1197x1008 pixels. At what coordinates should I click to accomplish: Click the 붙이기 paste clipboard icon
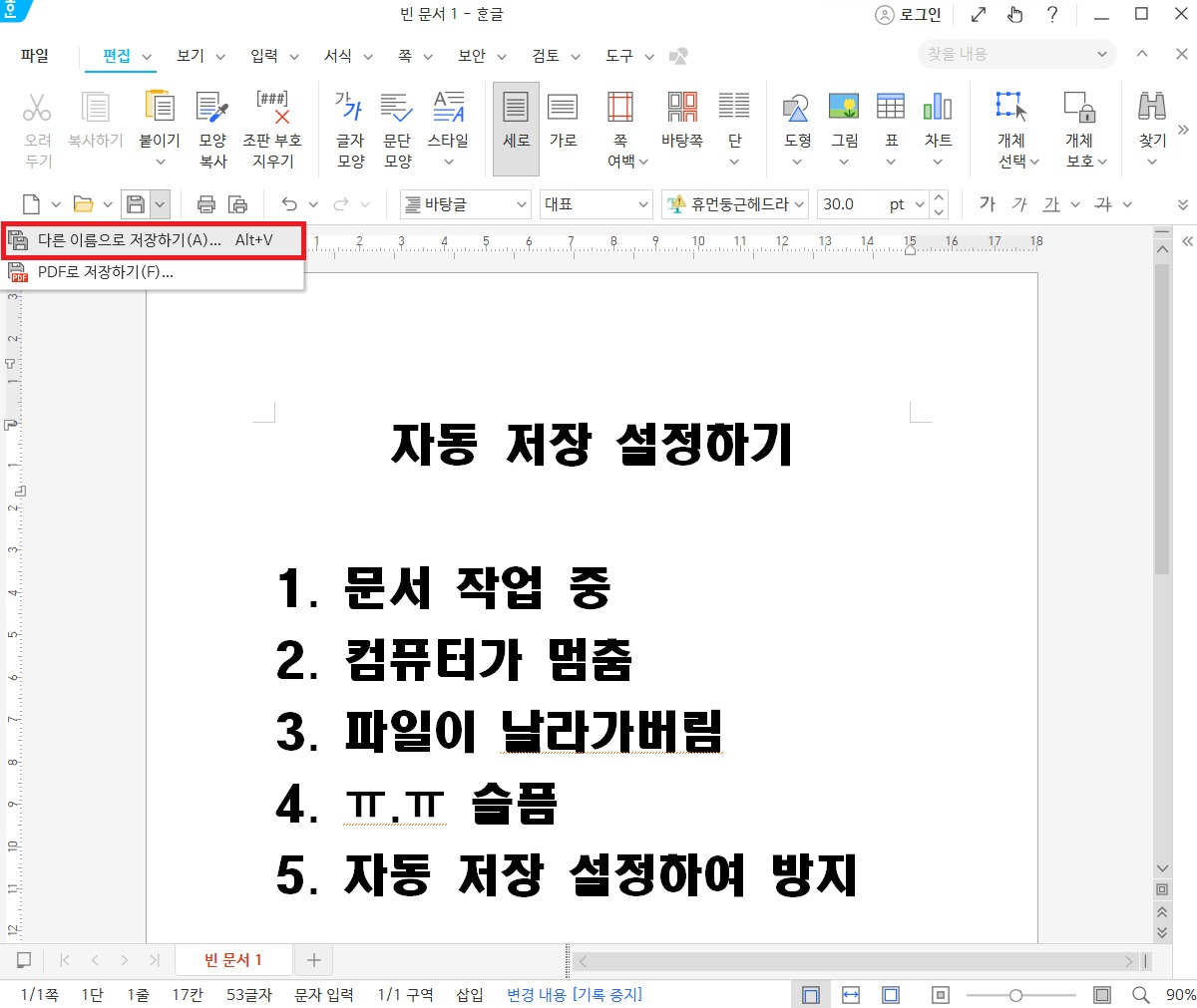[x=160, y=107]
